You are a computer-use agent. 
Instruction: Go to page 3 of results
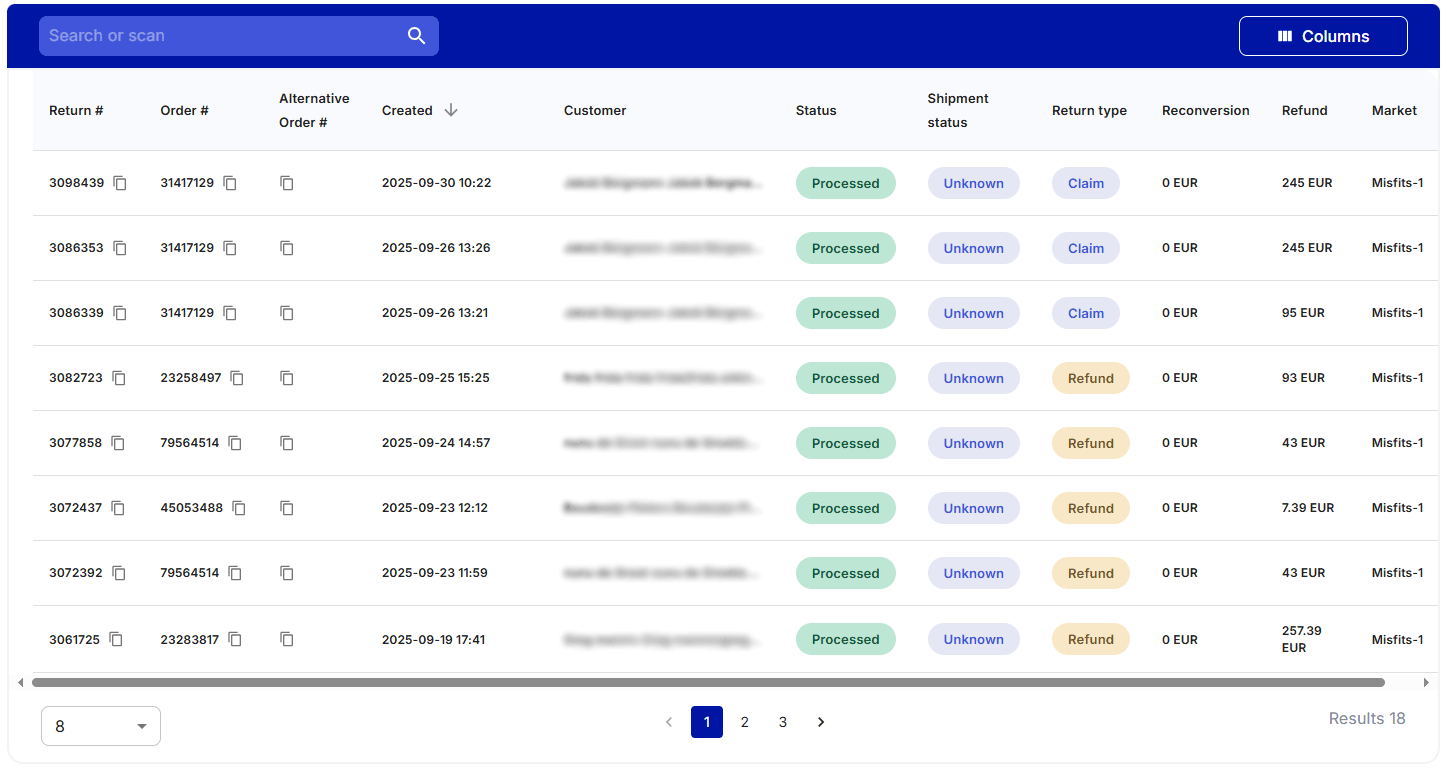tap(783, 722)
